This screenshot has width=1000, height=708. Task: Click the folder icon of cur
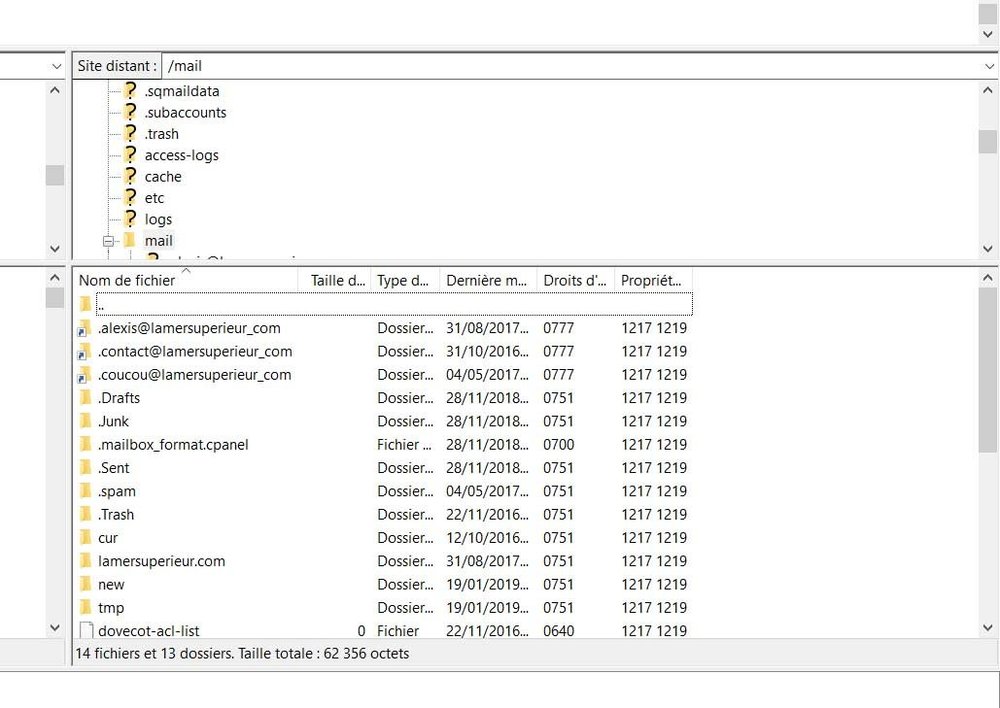(x=85, y=538)
